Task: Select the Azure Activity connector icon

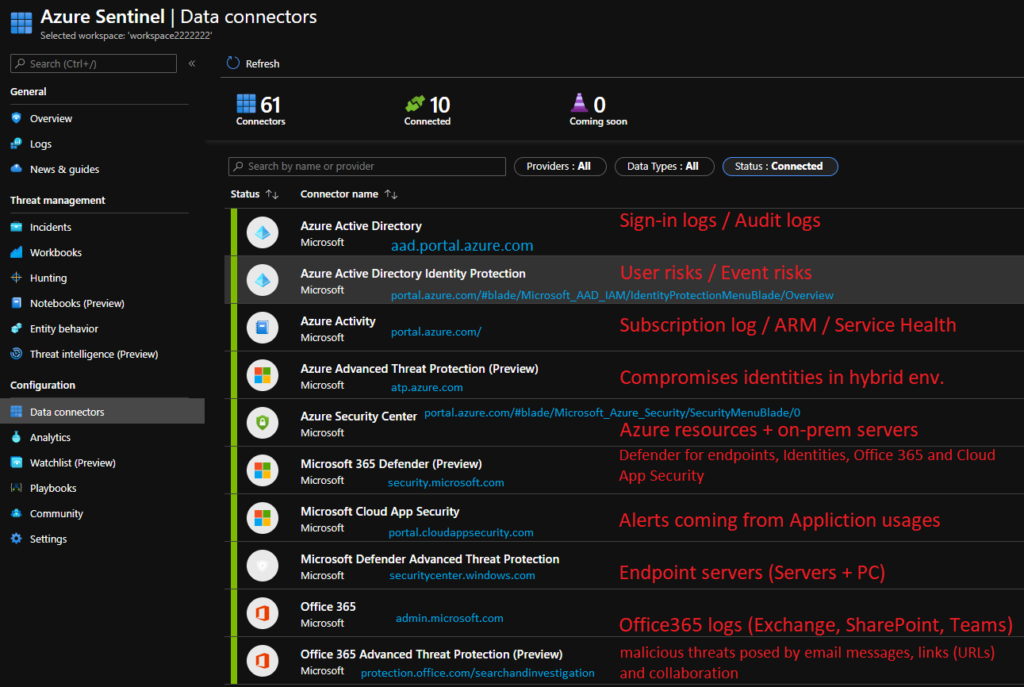Action: click(263, 328)
